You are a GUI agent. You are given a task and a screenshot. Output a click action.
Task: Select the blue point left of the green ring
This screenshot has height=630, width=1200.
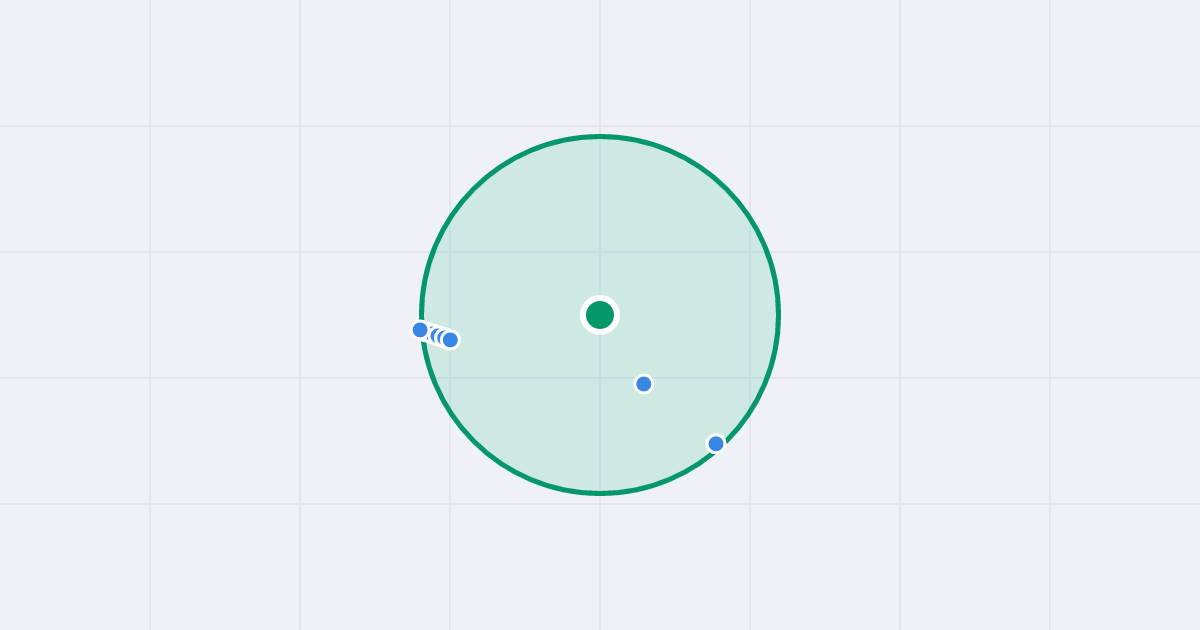click(420, 330)
